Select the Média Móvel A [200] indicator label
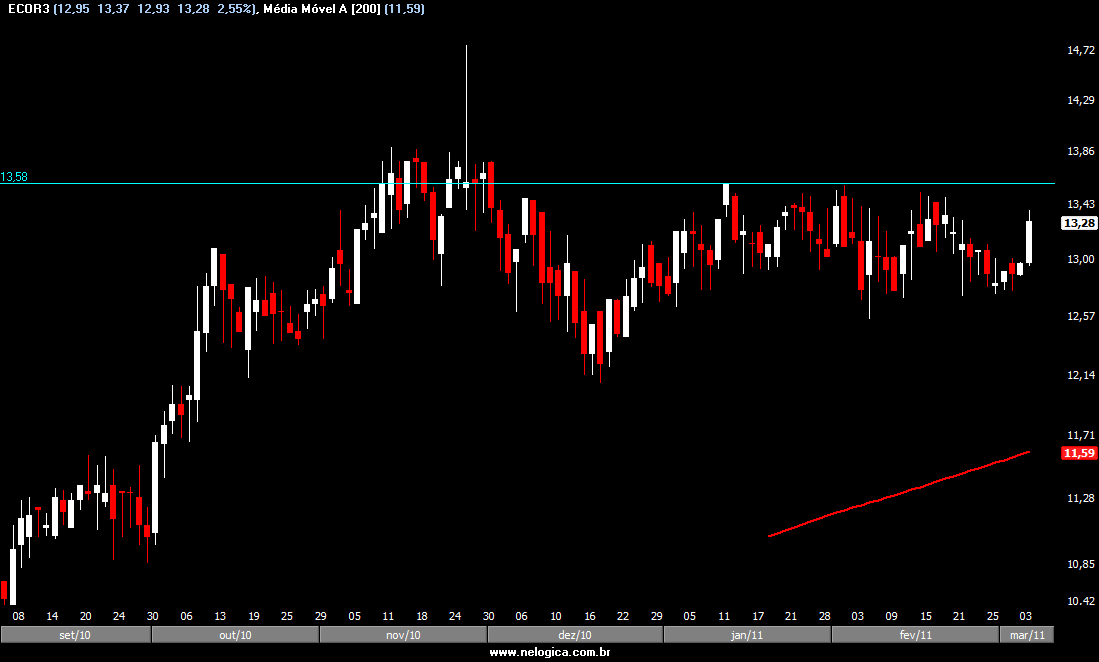This screenshot has width=1099, height=662. [322, 9]
